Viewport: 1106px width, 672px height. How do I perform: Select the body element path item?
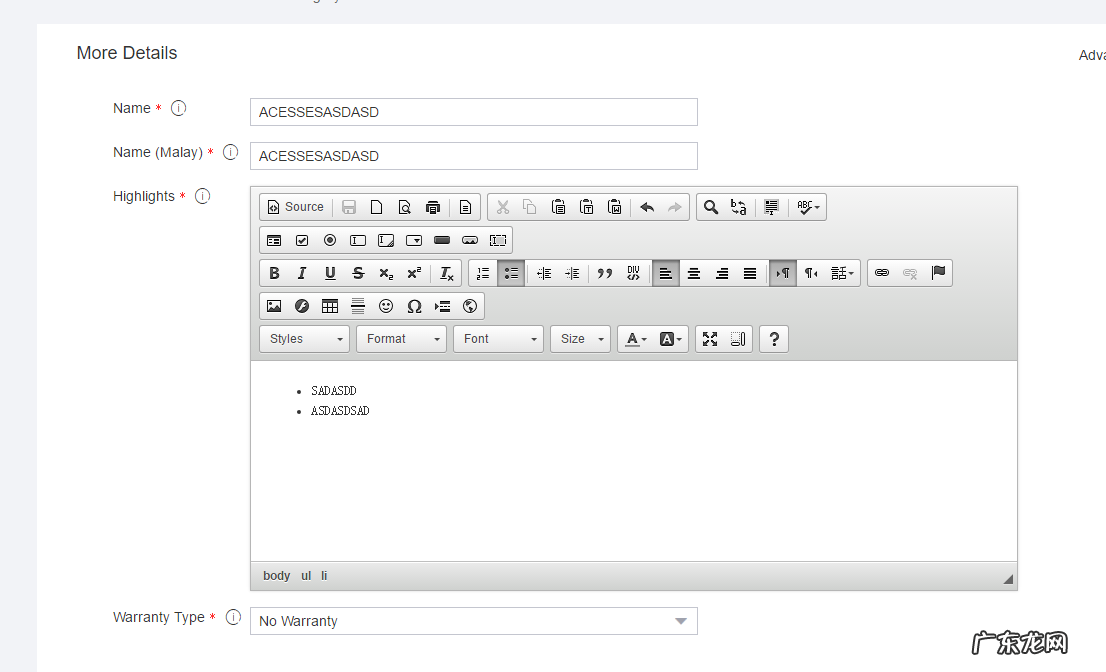tap(276, 576)
